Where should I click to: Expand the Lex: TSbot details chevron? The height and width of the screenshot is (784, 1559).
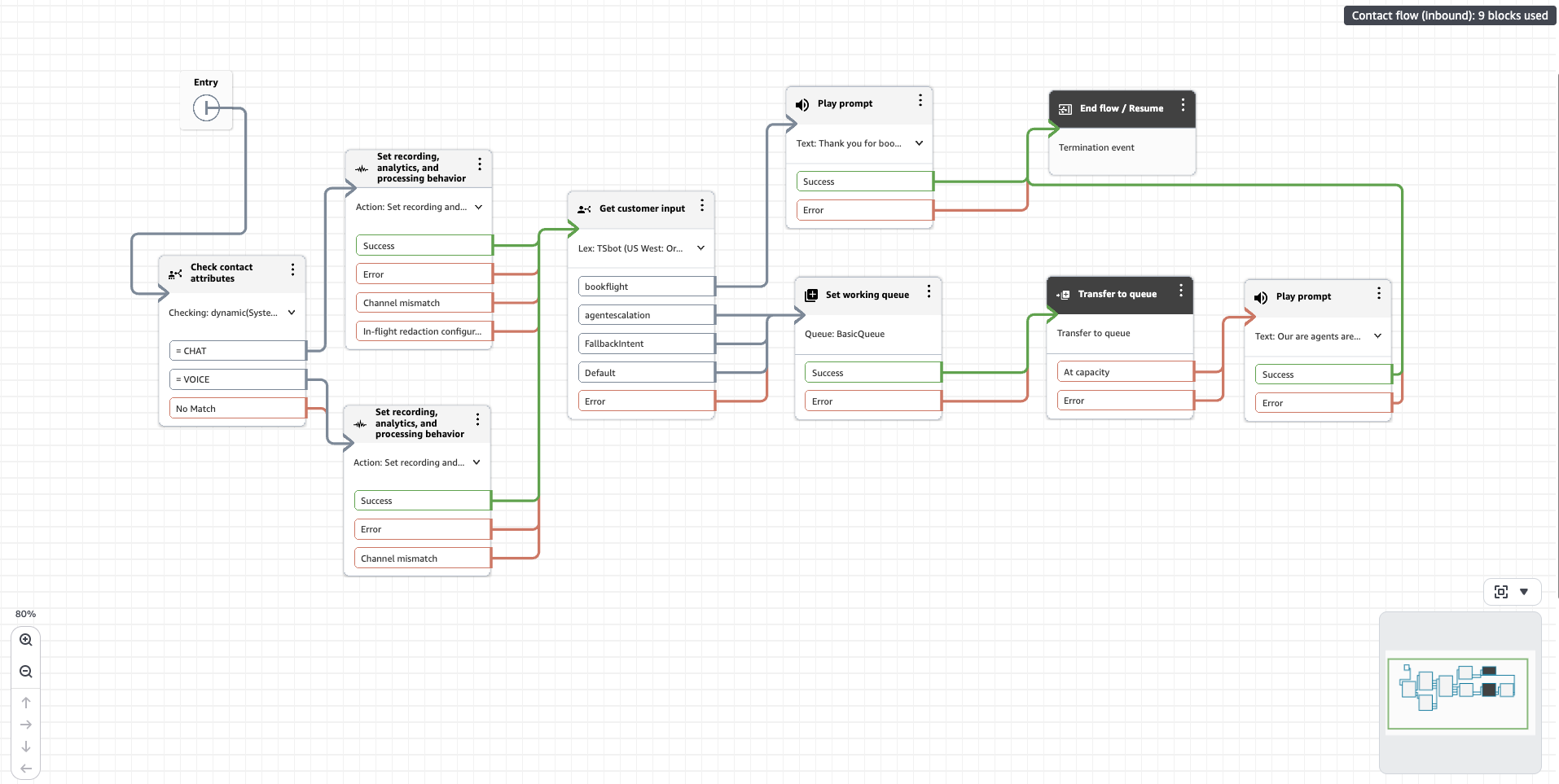700,248
